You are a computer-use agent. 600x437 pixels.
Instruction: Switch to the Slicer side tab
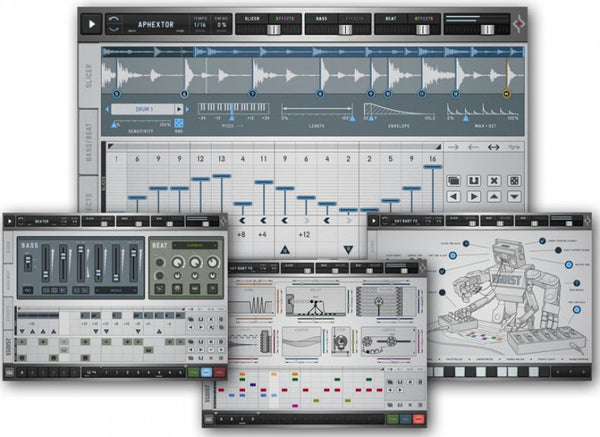[88, 75]
